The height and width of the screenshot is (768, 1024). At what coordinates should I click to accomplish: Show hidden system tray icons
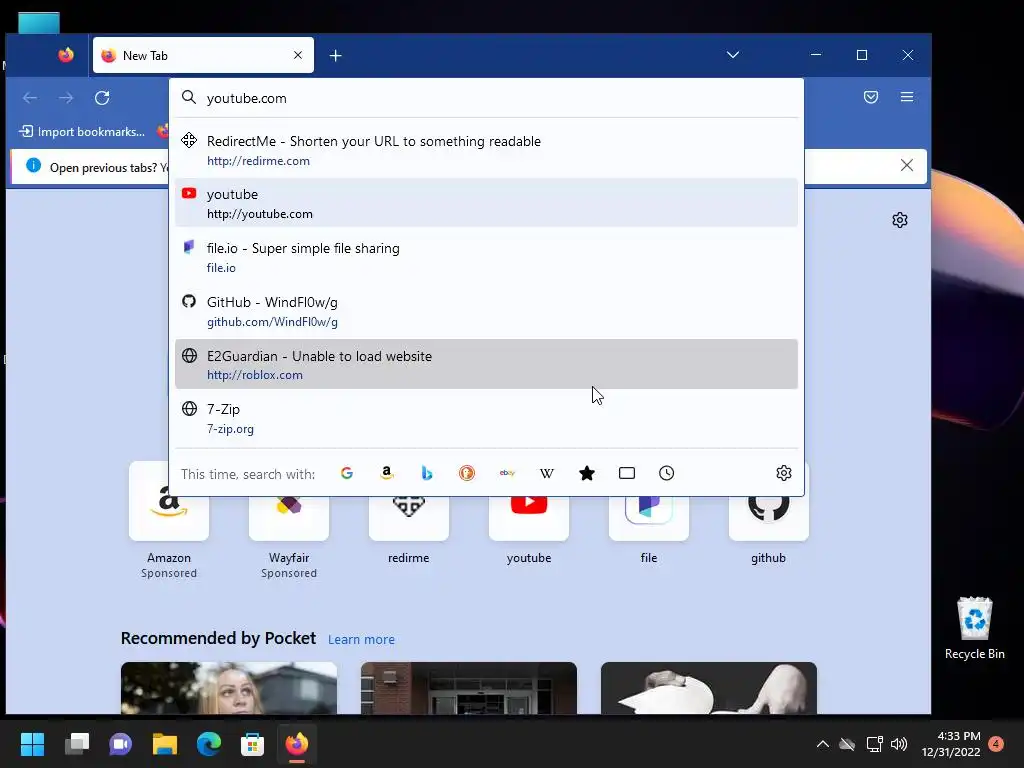[823, 744]
